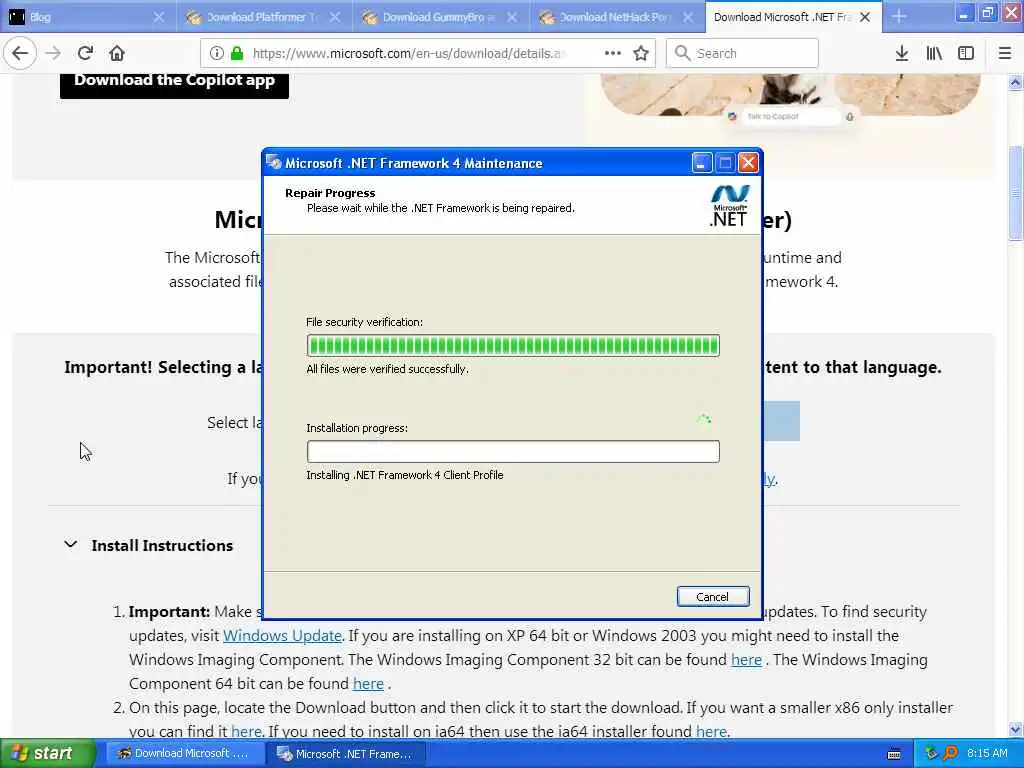1024x768 pixels.
Task: Go back with the browser back arrow
Action: (x=20, y=53)
